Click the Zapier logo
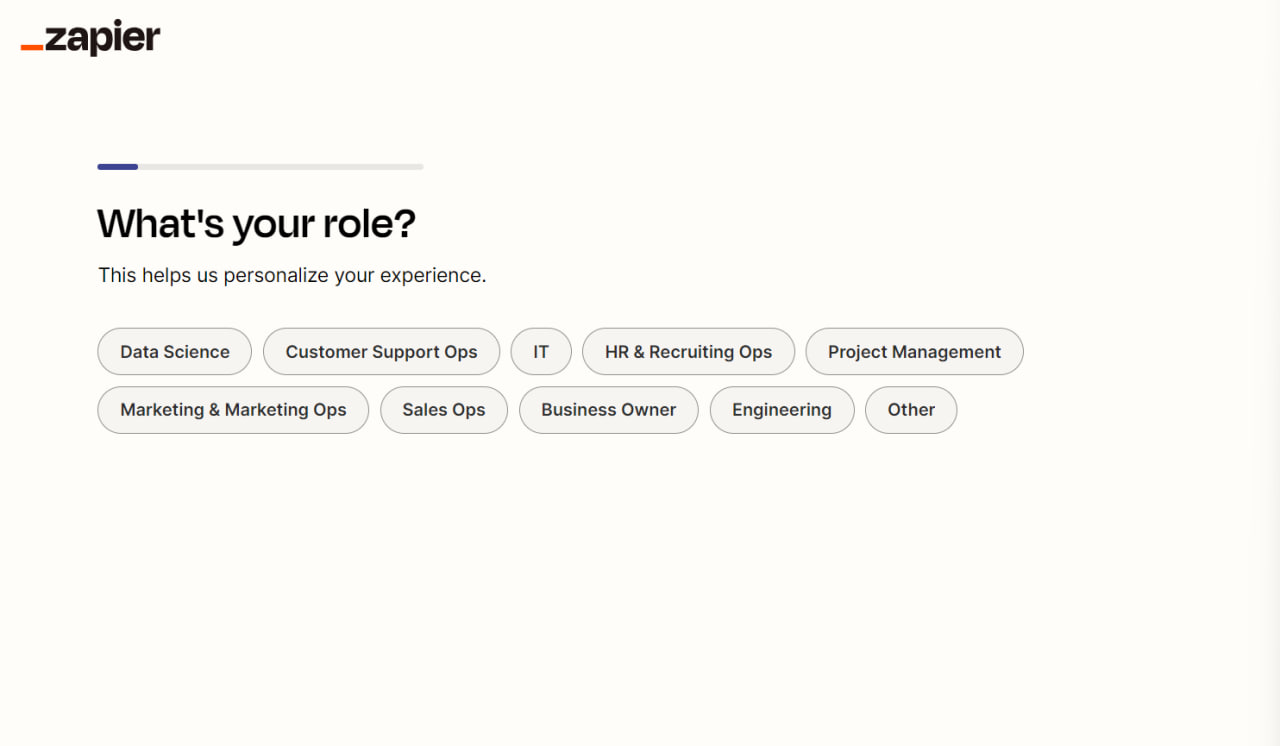The height and width of the screenshot is (746, 1280). coord(91,38)
